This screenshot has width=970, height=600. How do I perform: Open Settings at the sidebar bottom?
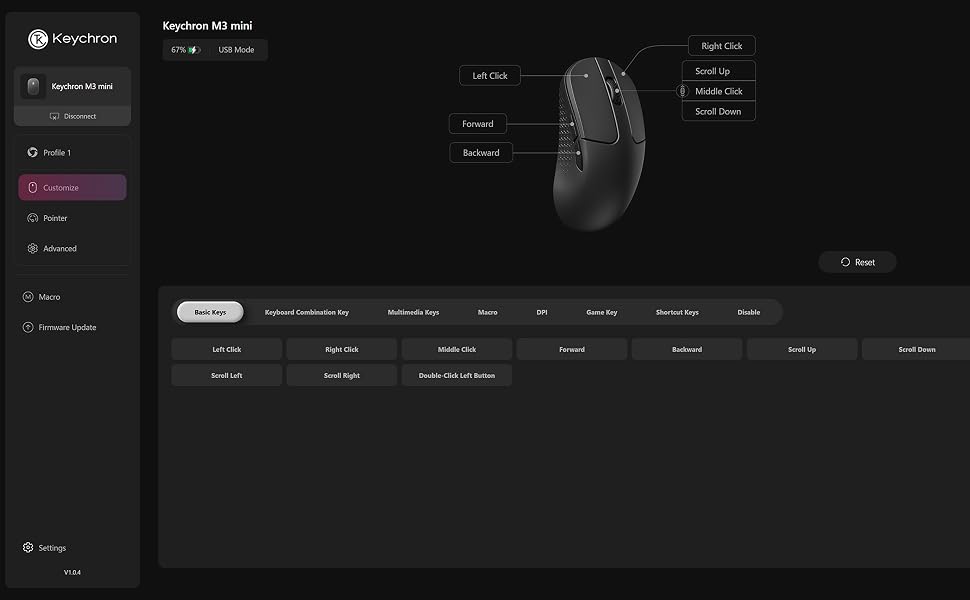(x=45, y=548)
